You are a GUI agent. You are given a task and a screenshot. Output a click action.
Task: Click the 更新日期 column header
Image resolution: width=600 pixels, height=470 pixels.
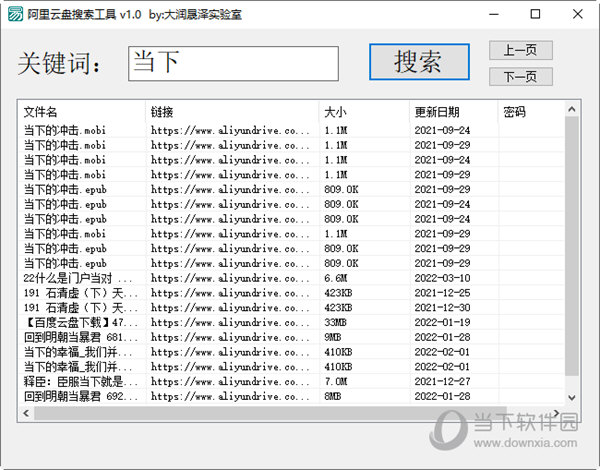[x=454, y=112]
